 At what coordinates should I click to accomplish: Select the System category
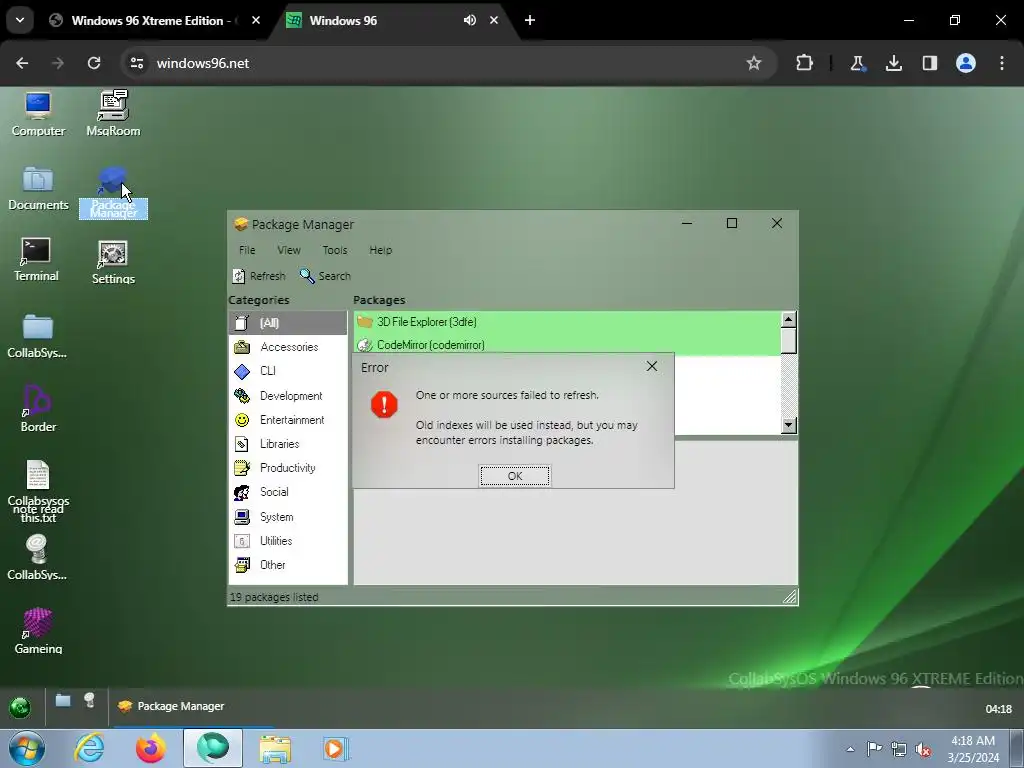pos(288,517)
